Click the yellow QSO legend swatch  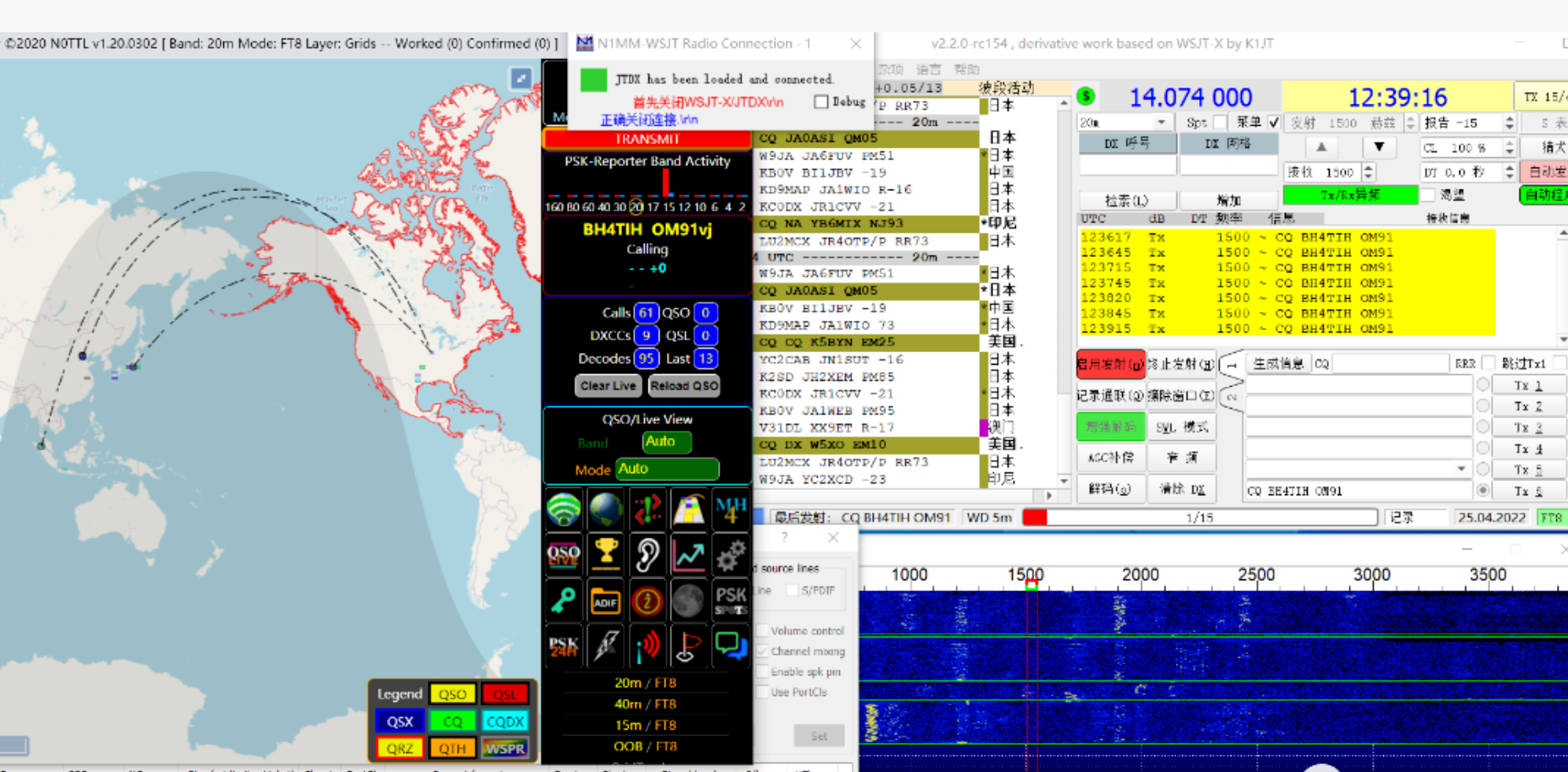click(452, 694)
